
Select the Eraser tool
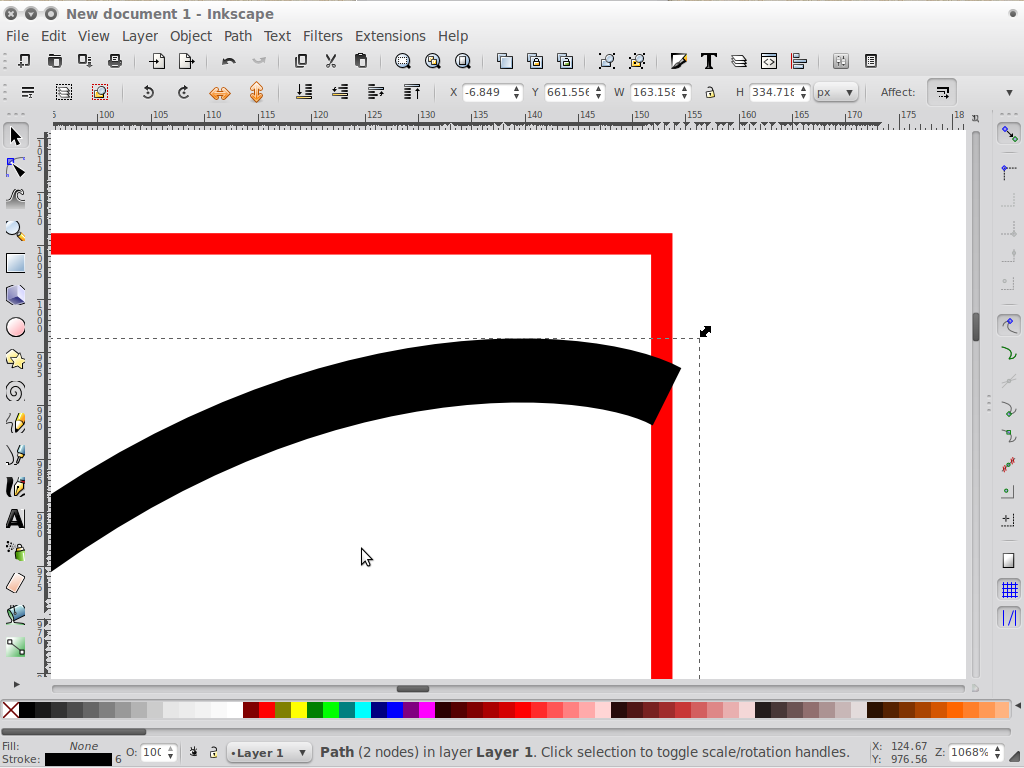(15, 583)
